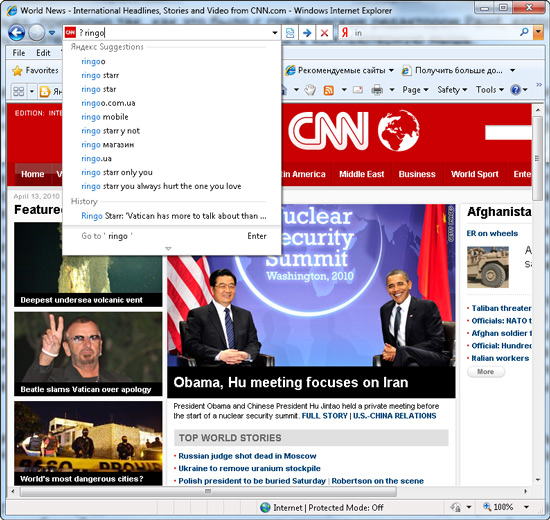Click the CNN site icon in address bar
This screenshot has width=550, height=520.
[70, 33]
